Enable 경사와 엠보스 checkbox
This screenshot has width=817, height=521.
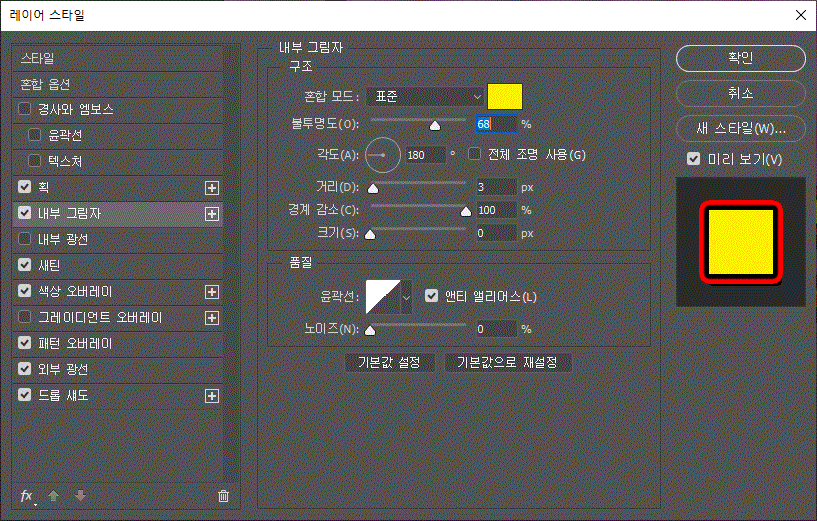tap(24, 109)
